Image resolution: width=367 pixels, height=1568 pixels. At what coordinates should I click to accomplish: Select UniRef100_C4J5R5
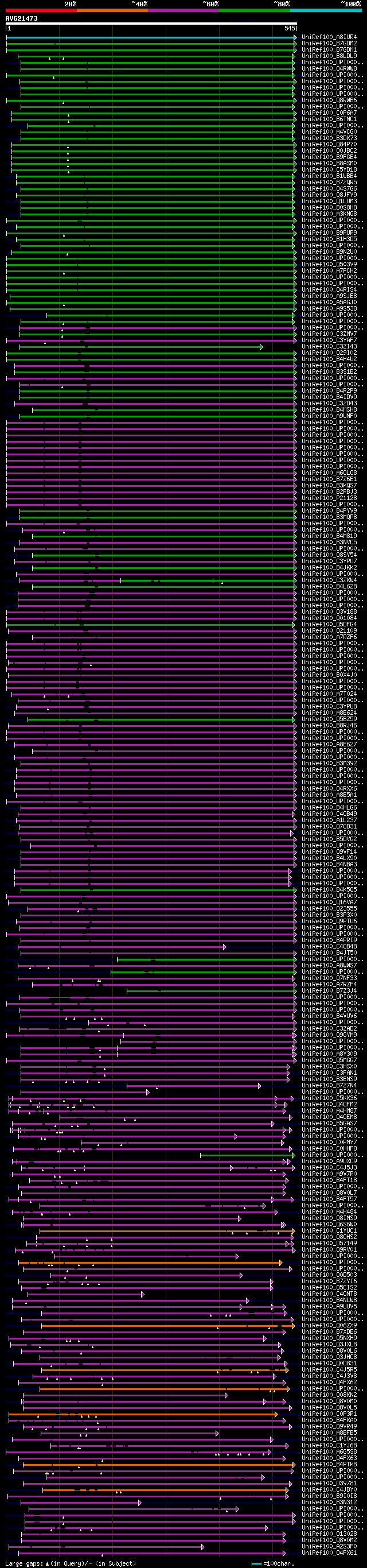[x=329, y=1370]
